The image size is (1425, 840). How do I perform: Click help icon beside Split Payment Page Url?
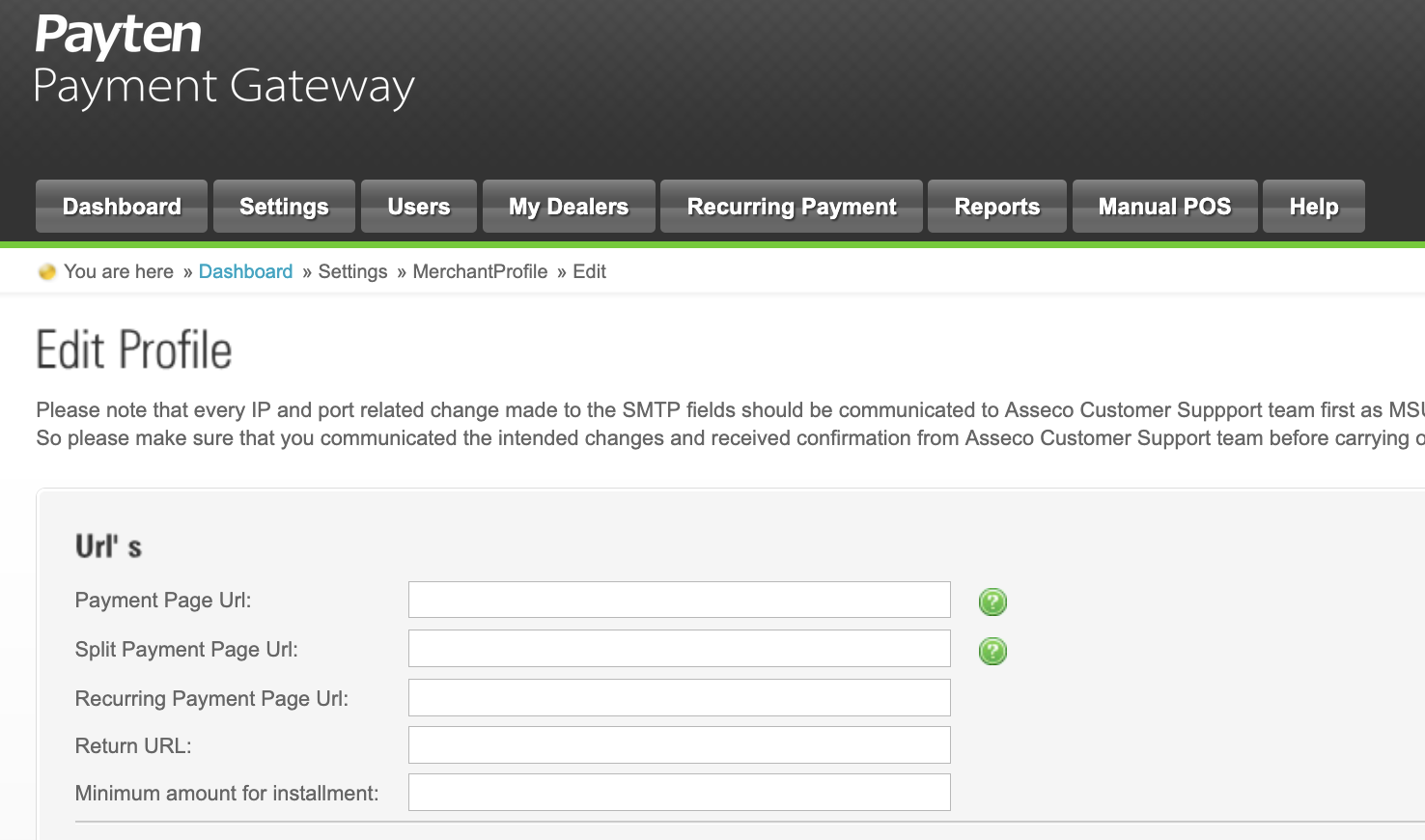pyautogui.click(x=992, y=651)
